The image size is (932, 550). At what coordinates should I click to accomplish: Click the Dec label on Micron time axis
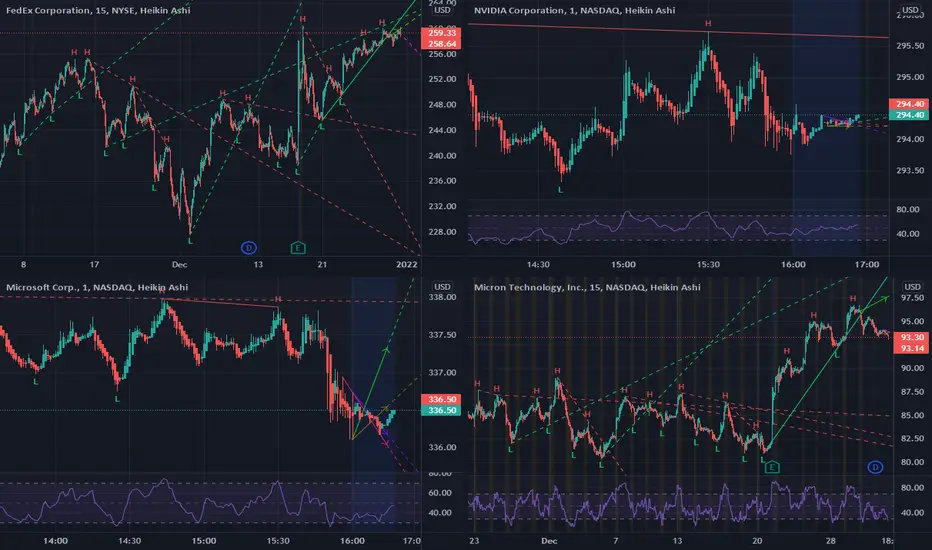click(x=549, y=541)
